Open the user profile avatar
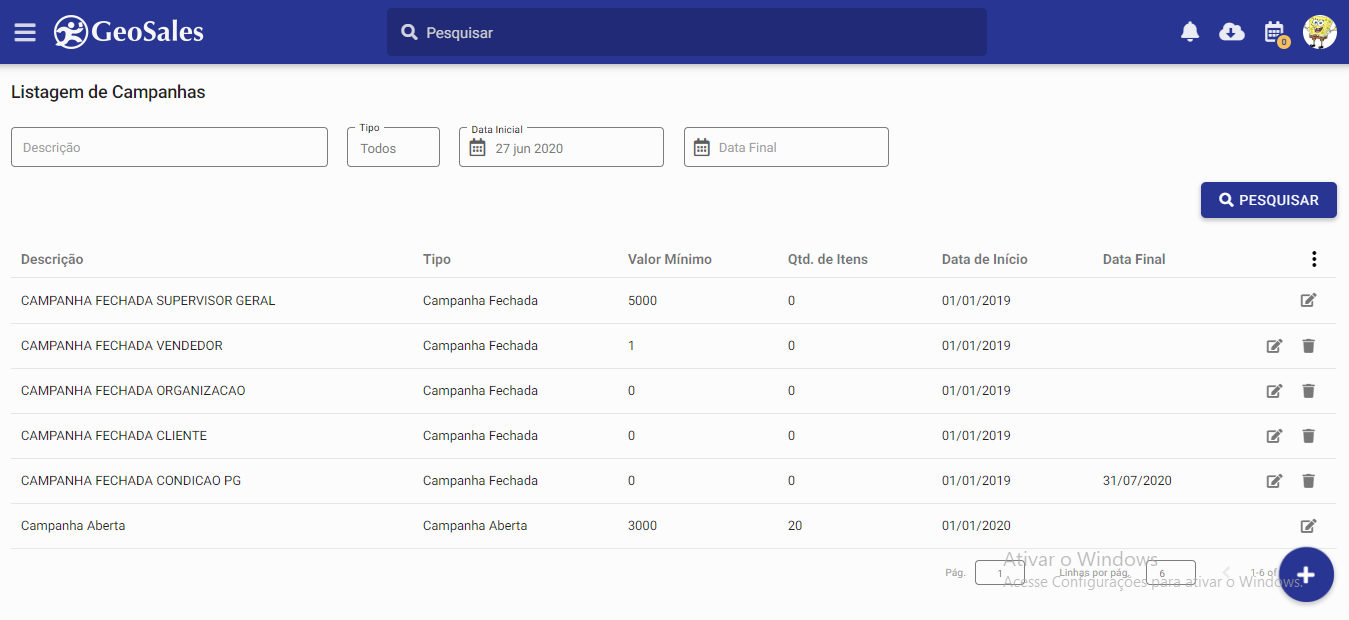The width and height of the screenshot is (1349, 620). [1319, 32]
